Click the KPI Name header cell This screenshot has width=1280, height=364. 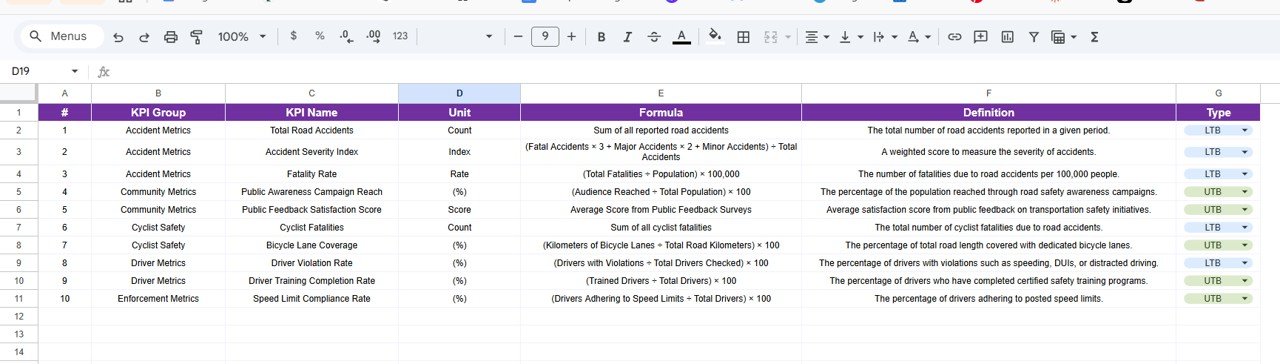tap(312, 113)
